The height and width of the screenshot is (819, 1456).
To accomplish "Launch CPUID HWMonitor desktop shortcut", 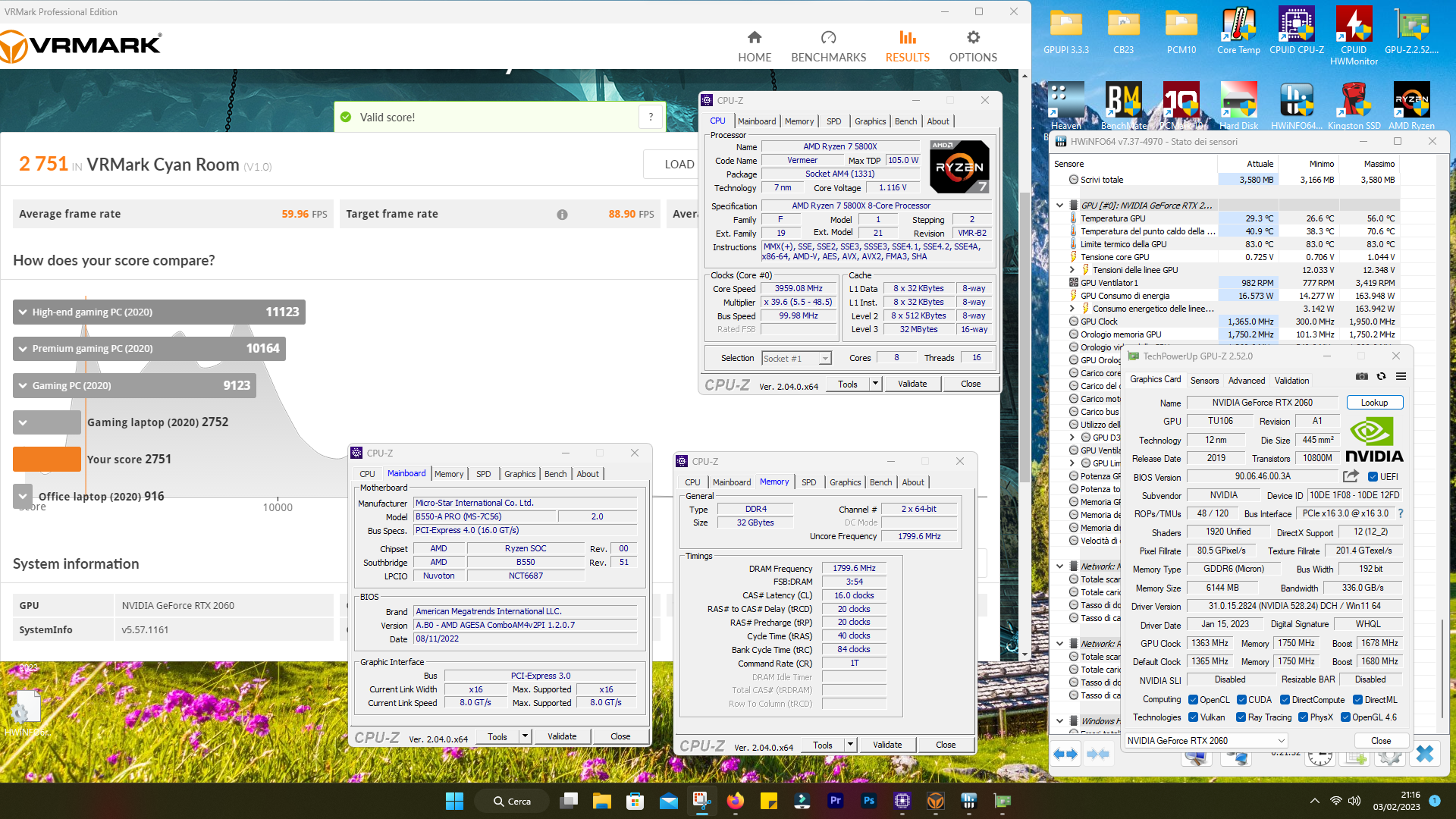I will tap(1354, 36).
